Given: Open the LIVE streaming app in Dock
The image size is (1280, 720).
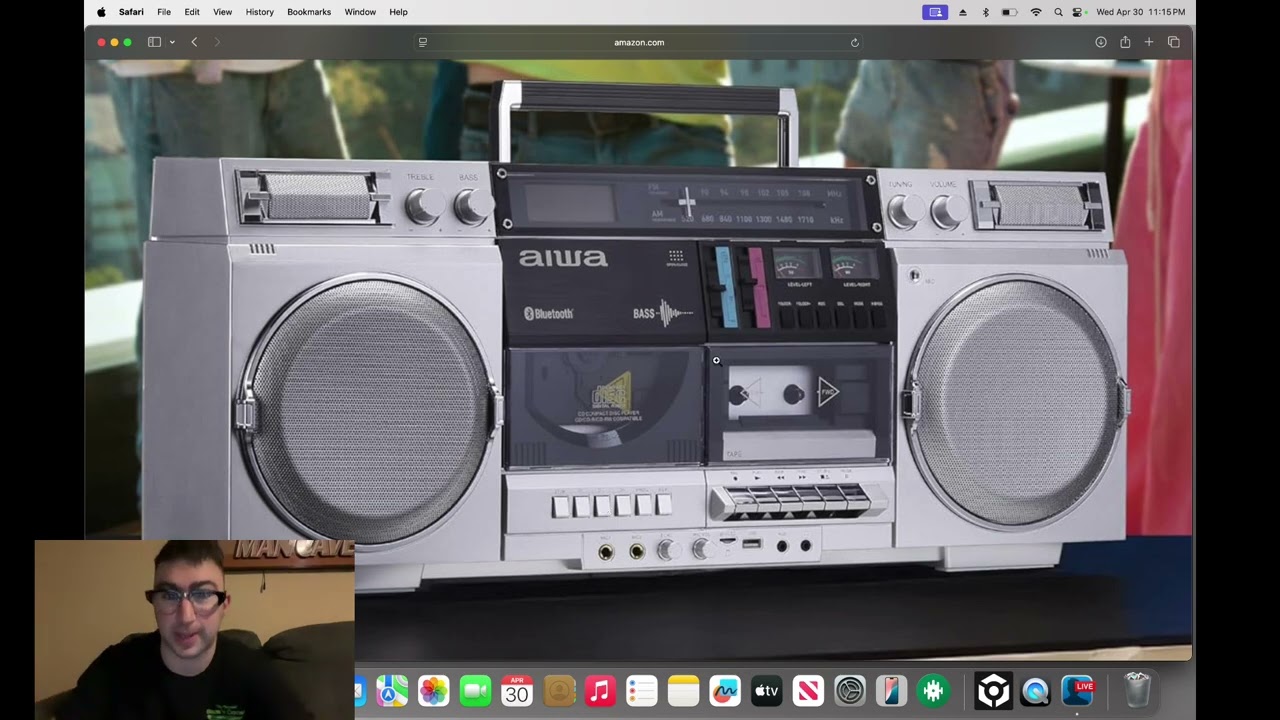Looking at the screenshot, I should (x=1078, y=690).
